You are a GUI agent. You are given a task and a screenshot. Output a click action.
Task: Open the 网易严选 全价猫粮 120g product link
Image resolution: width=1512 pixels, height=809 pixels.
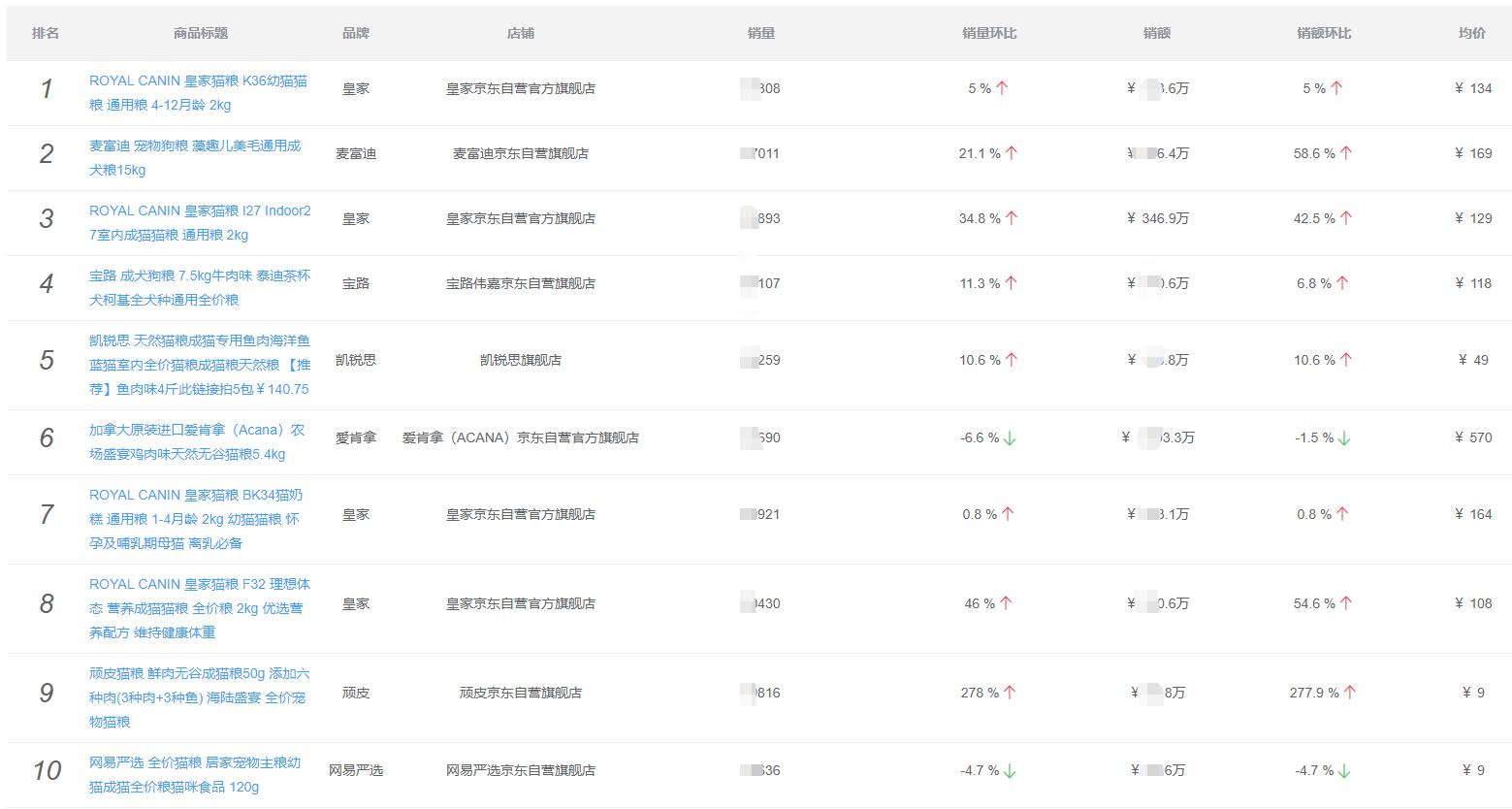point(195,775)
